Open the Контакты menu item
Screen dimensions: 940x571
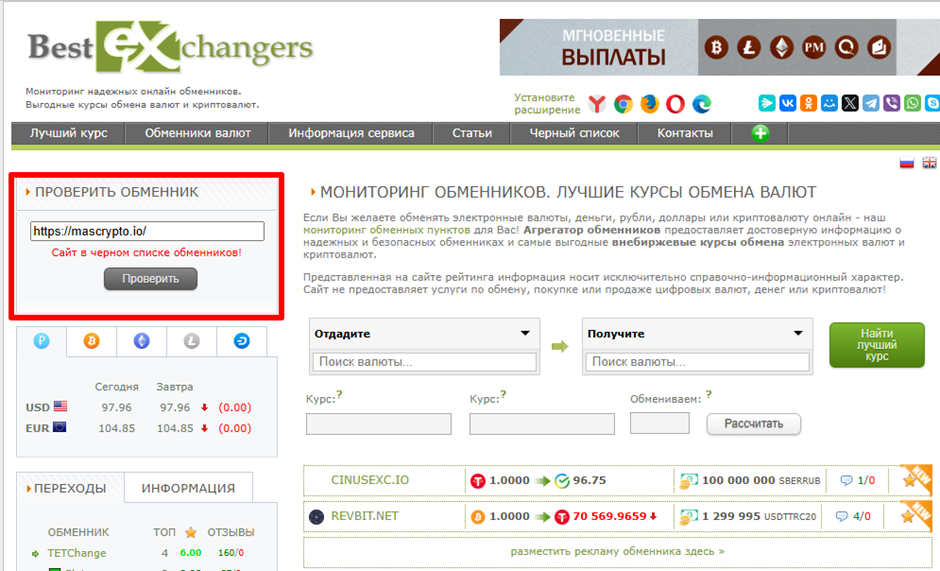[x=685, y=133]
